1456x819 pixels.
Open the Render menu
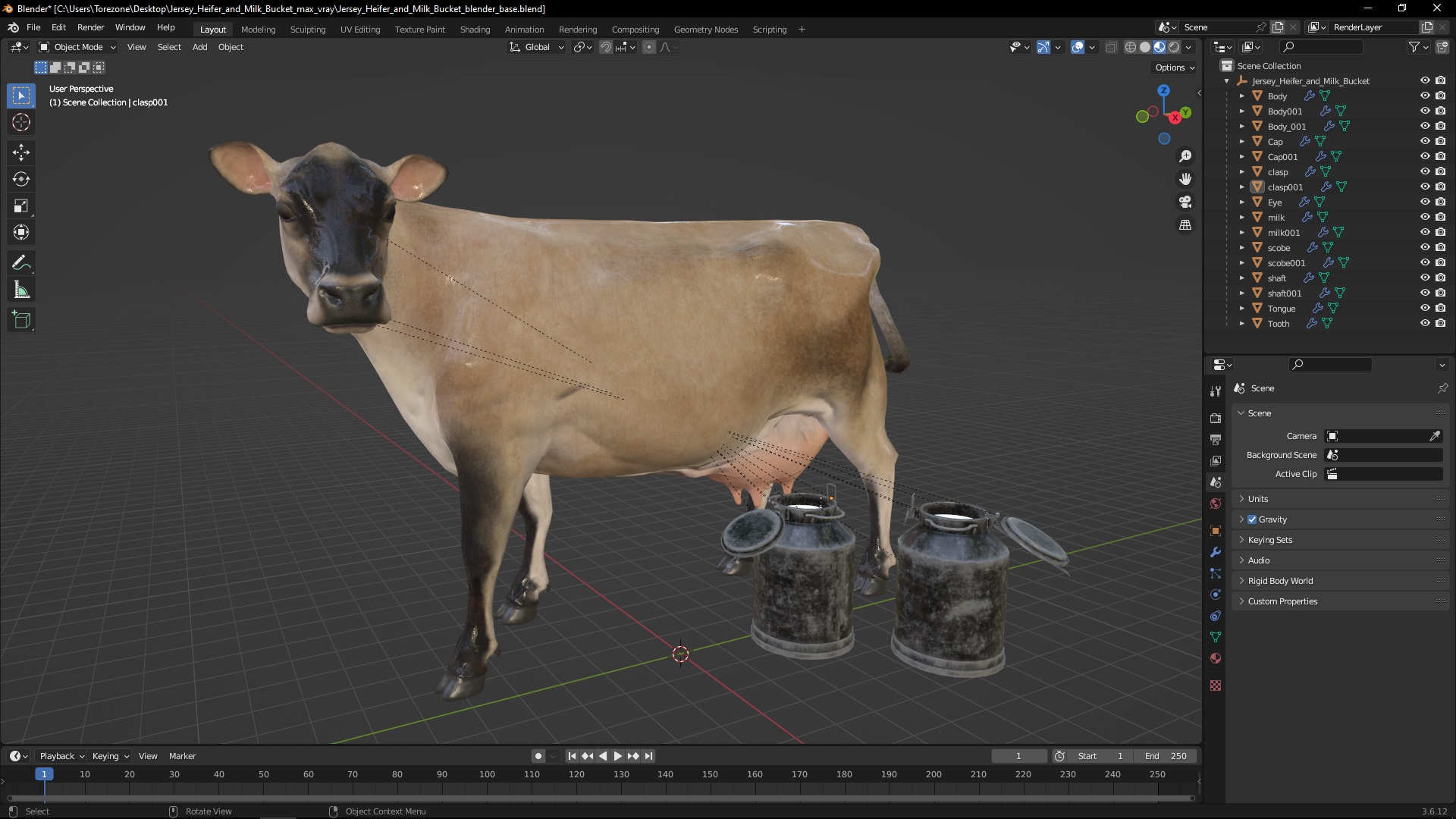tap(90, 27)
